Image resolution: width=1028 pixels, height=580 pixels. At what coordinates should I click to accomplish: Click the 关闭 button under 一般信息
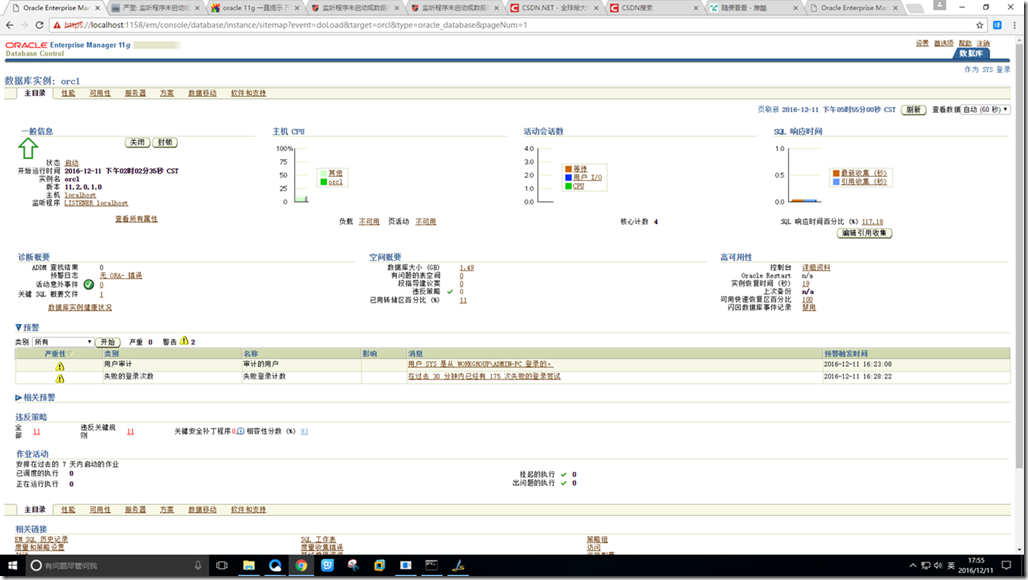(x=137, y=142)
